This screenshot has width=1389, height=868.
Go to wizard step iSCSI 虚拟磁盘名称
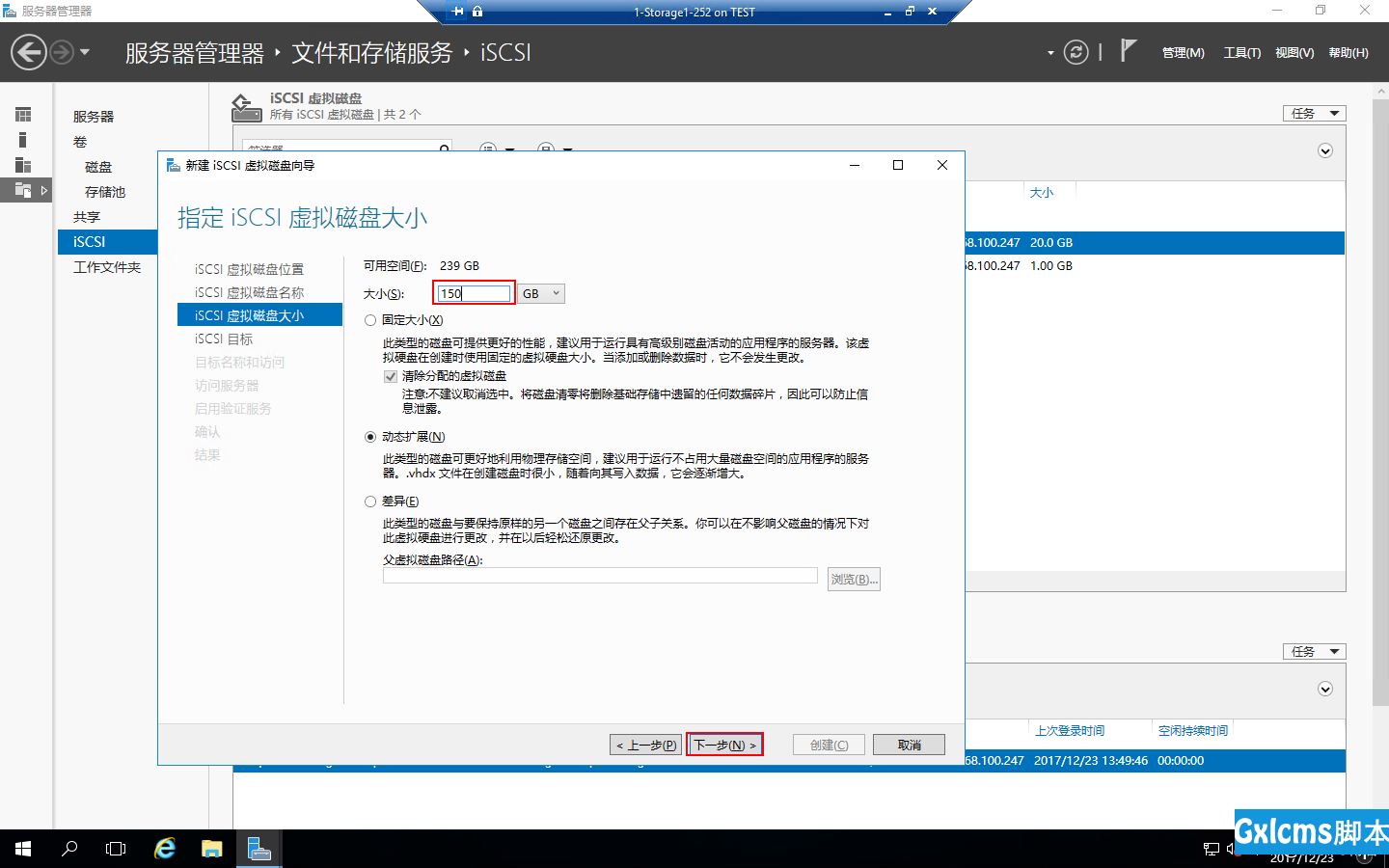pyautogui.click(x=249, y=292)
